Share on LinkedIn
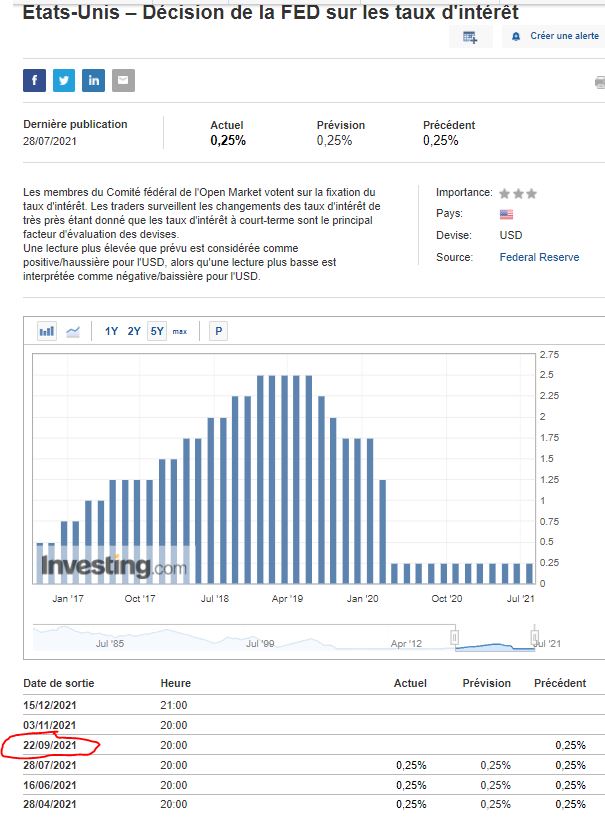Screen dimensions: 605x822 point(94,80)
